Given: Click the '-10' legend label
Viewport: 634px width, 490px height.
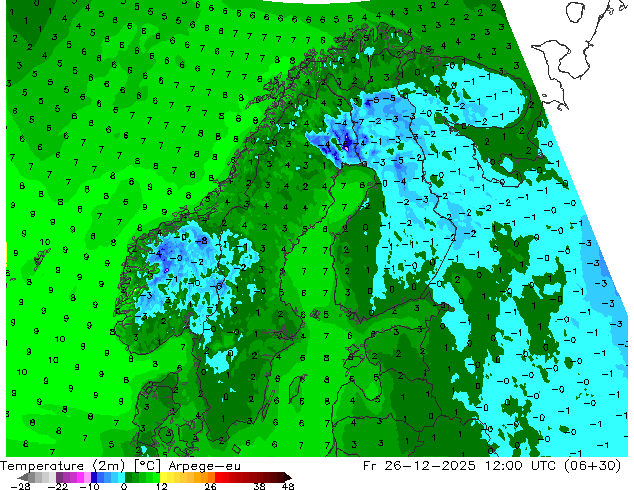Looking at the screenshot, I should (x=89, y=486).
